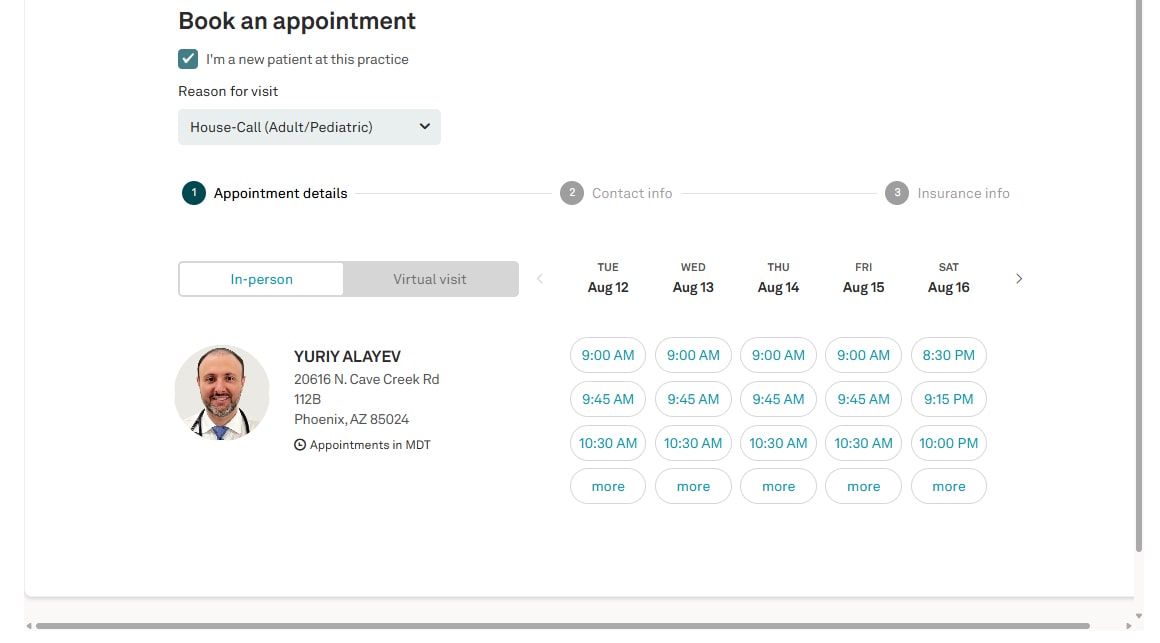Book 9:00 AM on Tue Aug 12

pos(608,355)
